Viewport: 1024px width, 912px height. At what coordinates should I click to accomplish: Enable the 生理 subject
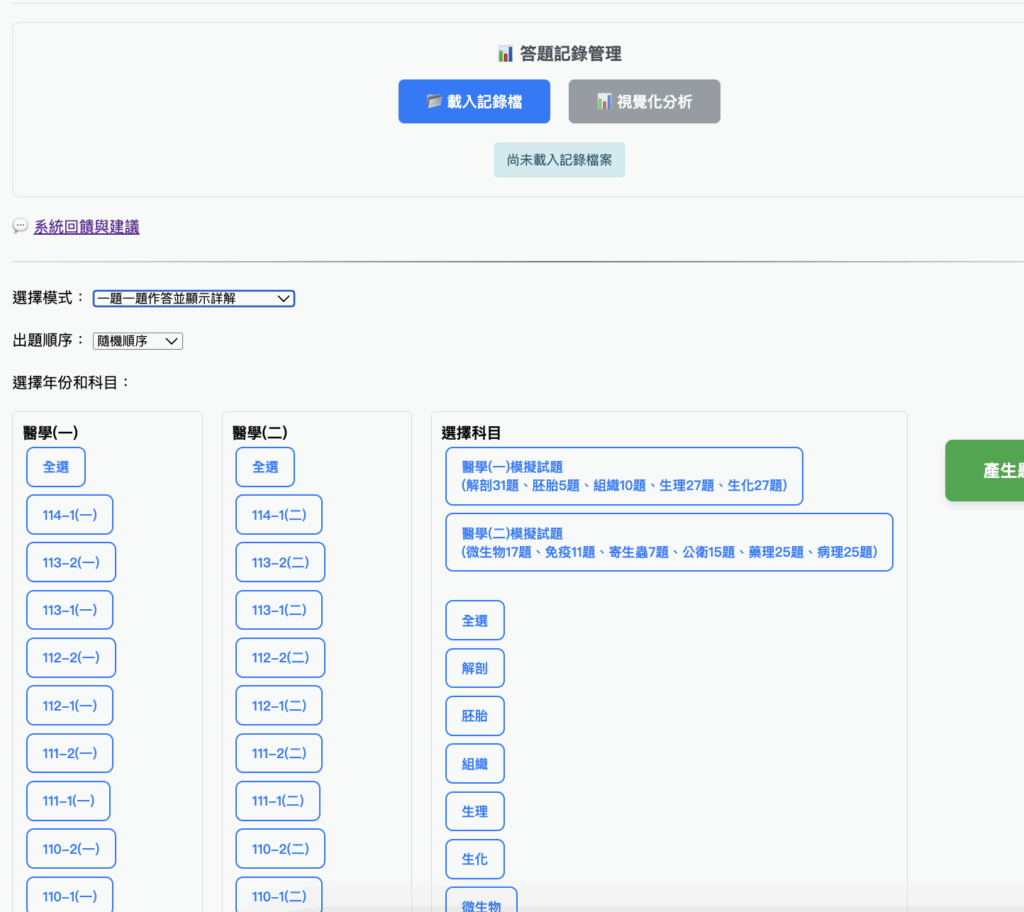tap(475, 812)
